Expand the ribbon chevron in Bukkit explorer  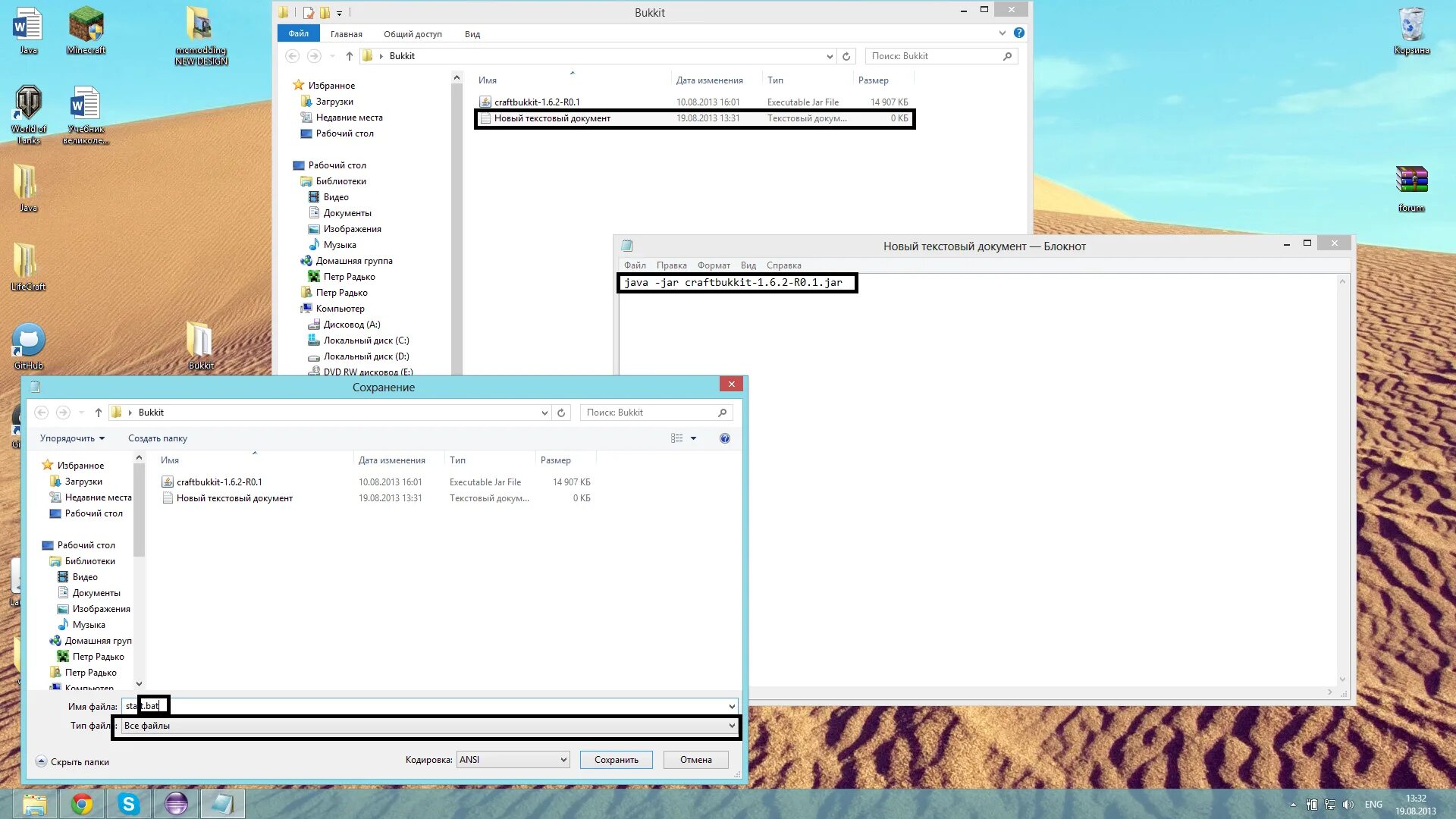[x=1002, y=33]
